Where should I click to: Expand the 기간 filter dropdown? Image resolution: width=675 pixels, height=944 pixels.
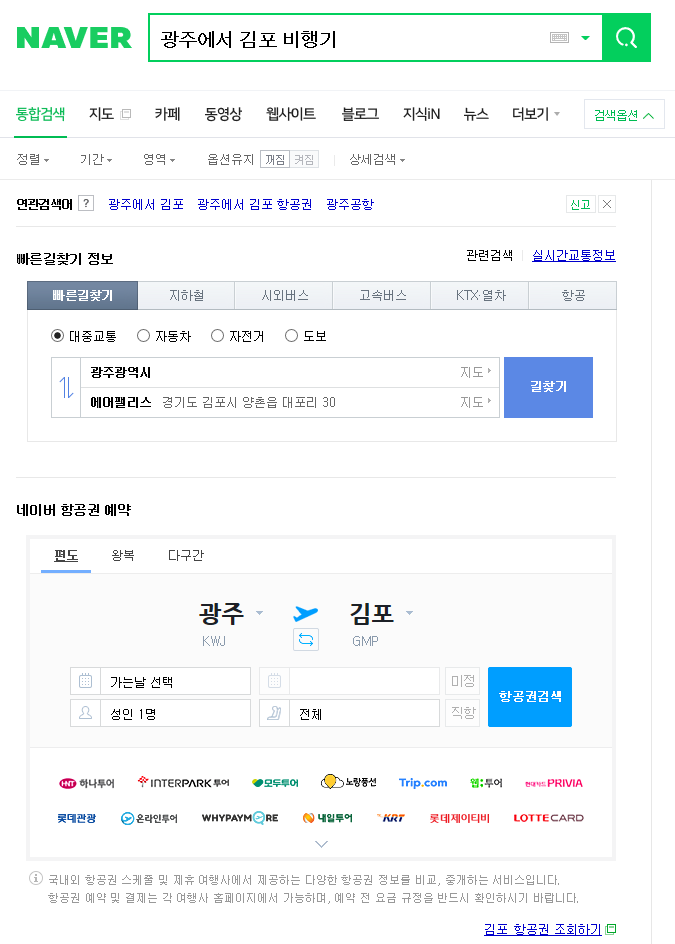tap(96, 160)
